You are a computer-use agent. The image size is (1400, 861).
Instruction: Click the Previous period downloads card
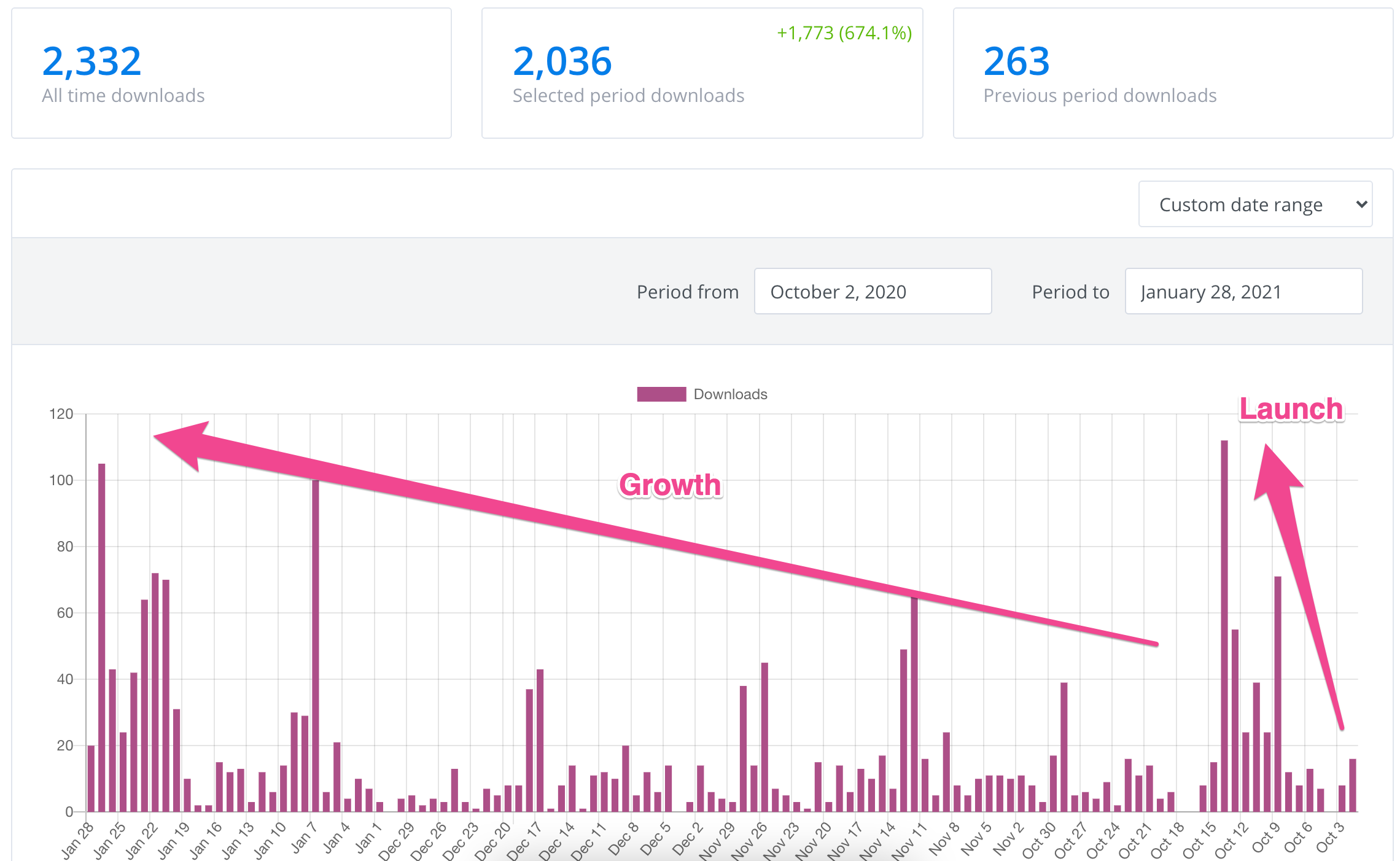coord(1173,73)
